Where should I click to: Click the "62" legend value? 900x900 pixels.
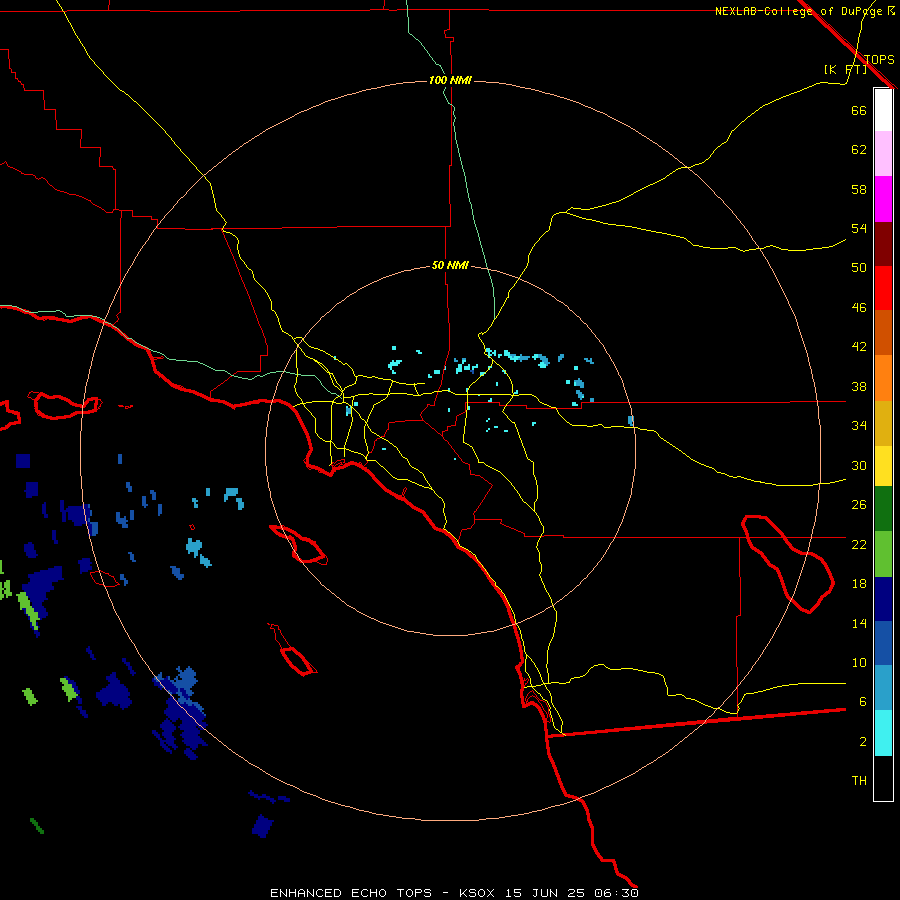[x=859, y=150]
